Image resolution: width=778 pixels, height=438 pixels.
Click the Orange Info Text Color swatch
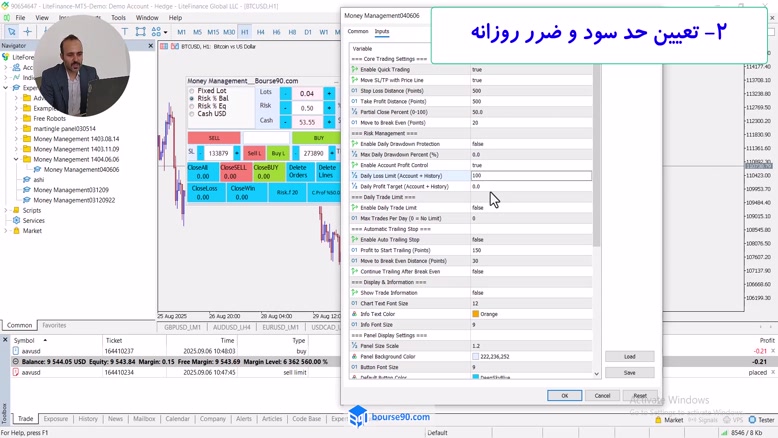click(x=475, y=314)
